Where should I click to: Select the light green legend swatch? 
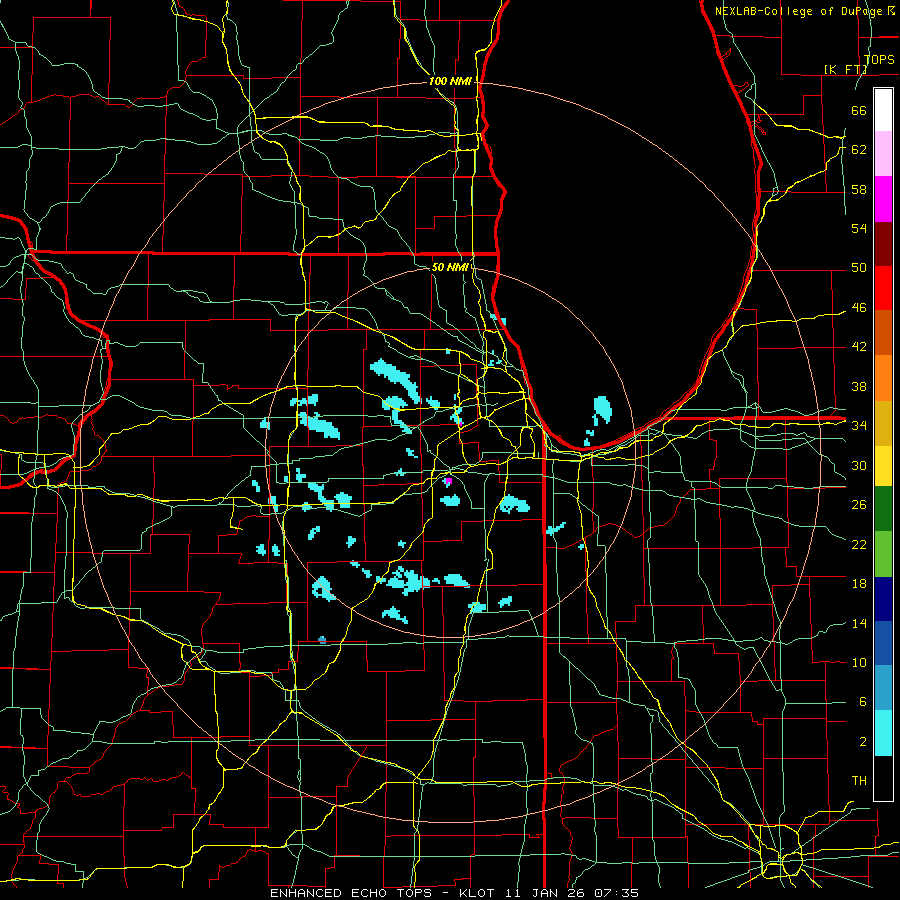pos(883,554)
